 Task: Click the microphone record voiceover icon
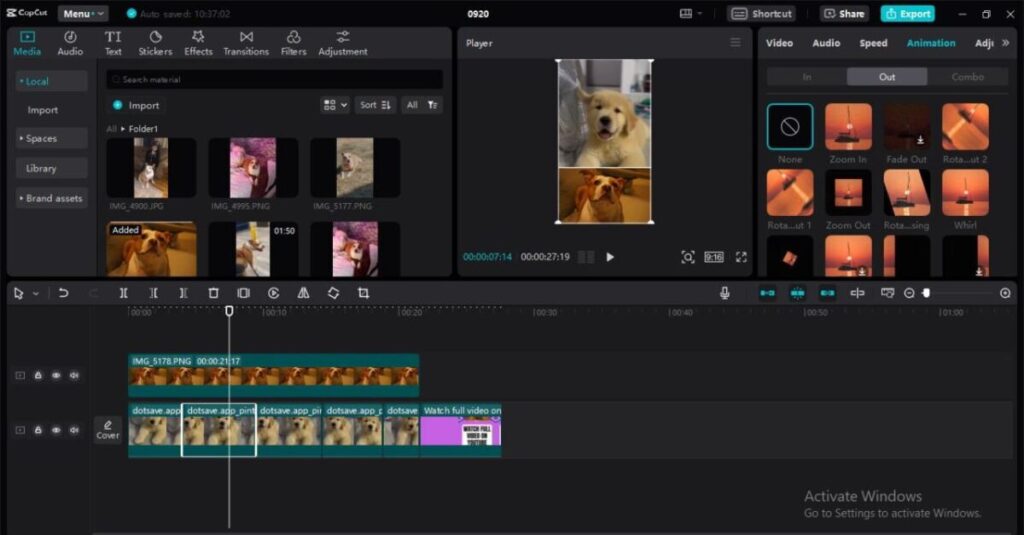[725, 293]
